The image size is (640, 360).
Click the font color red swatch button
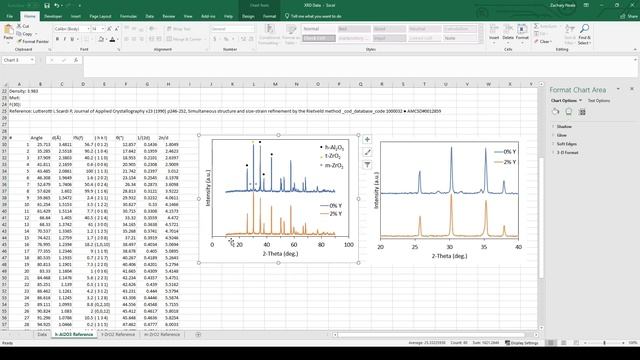pyautogui.click(x=112, y=39)
